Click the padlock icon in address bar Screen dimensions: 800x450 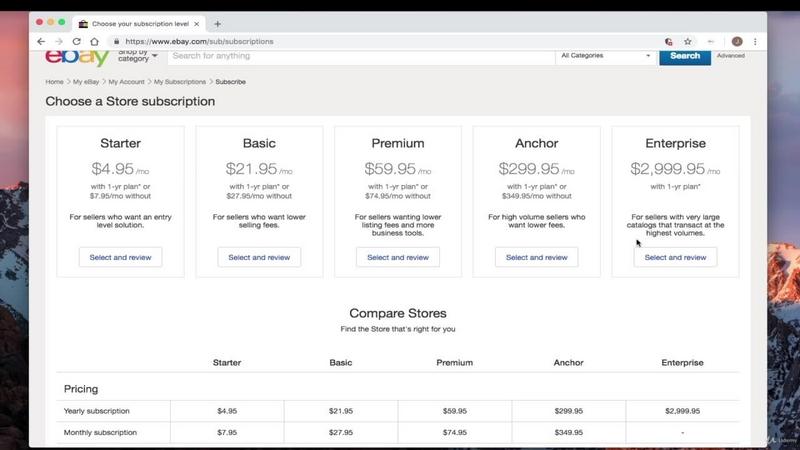[116, 41]
